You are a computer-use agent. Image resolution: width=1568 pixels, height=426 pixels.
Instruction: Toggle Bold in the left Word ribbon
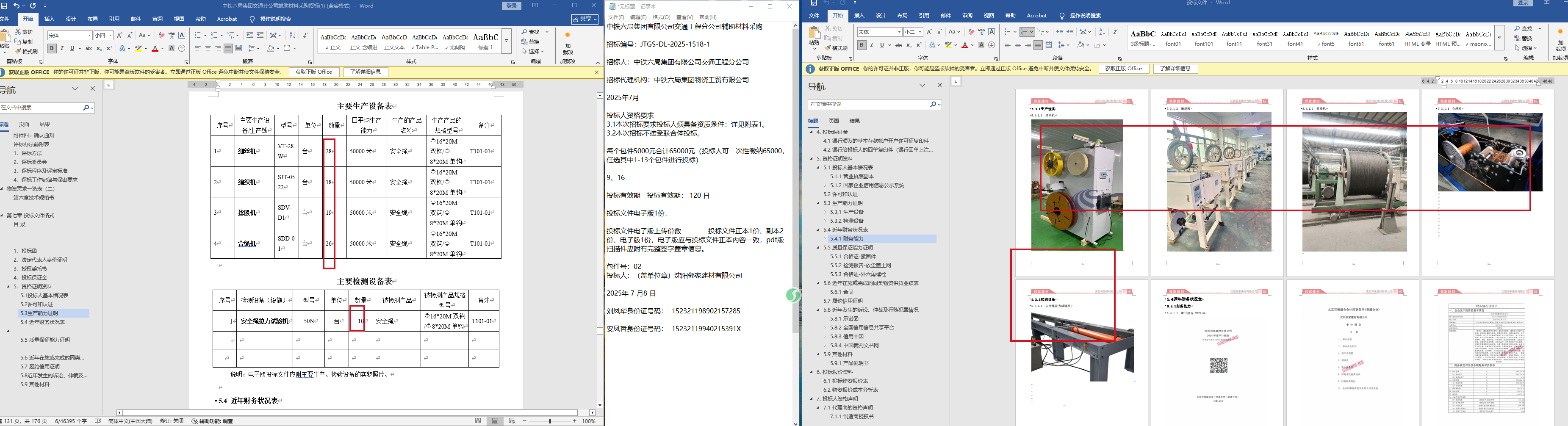pyautogui.click(x=52, y=49)
